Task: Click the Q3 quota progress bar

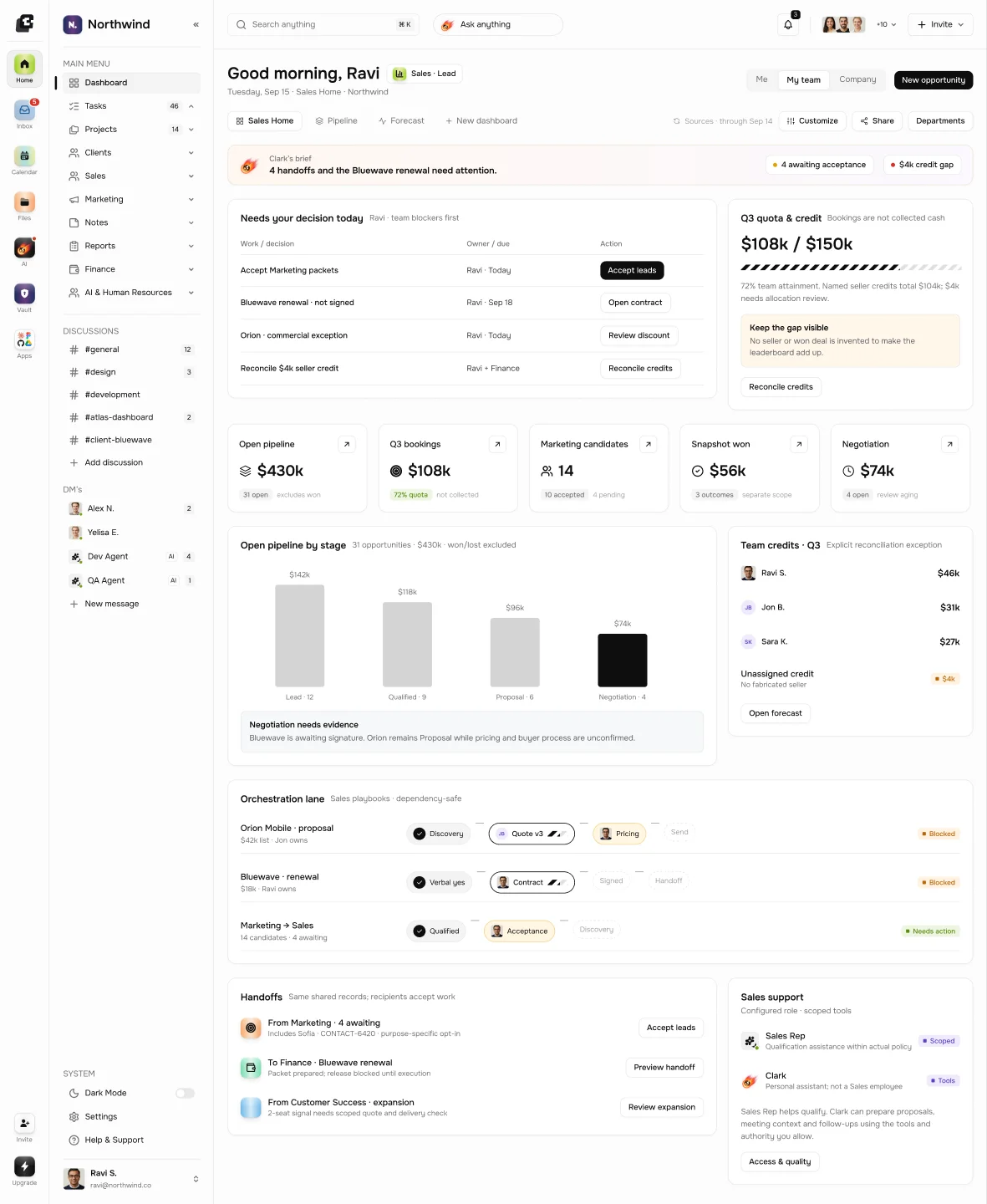Action: (851, 268)
